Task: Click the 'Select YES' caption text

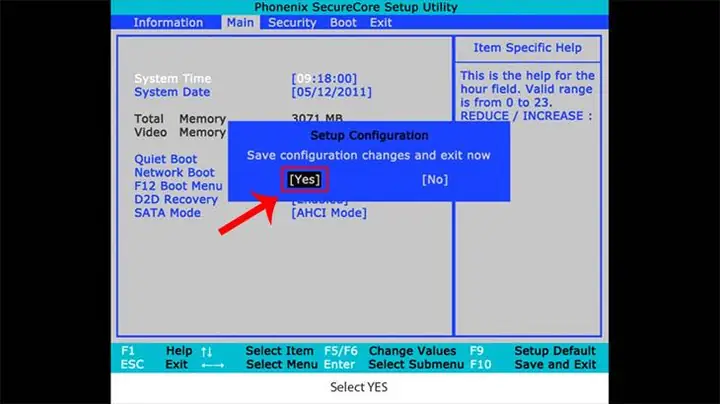Action: (x=359, y=387)
